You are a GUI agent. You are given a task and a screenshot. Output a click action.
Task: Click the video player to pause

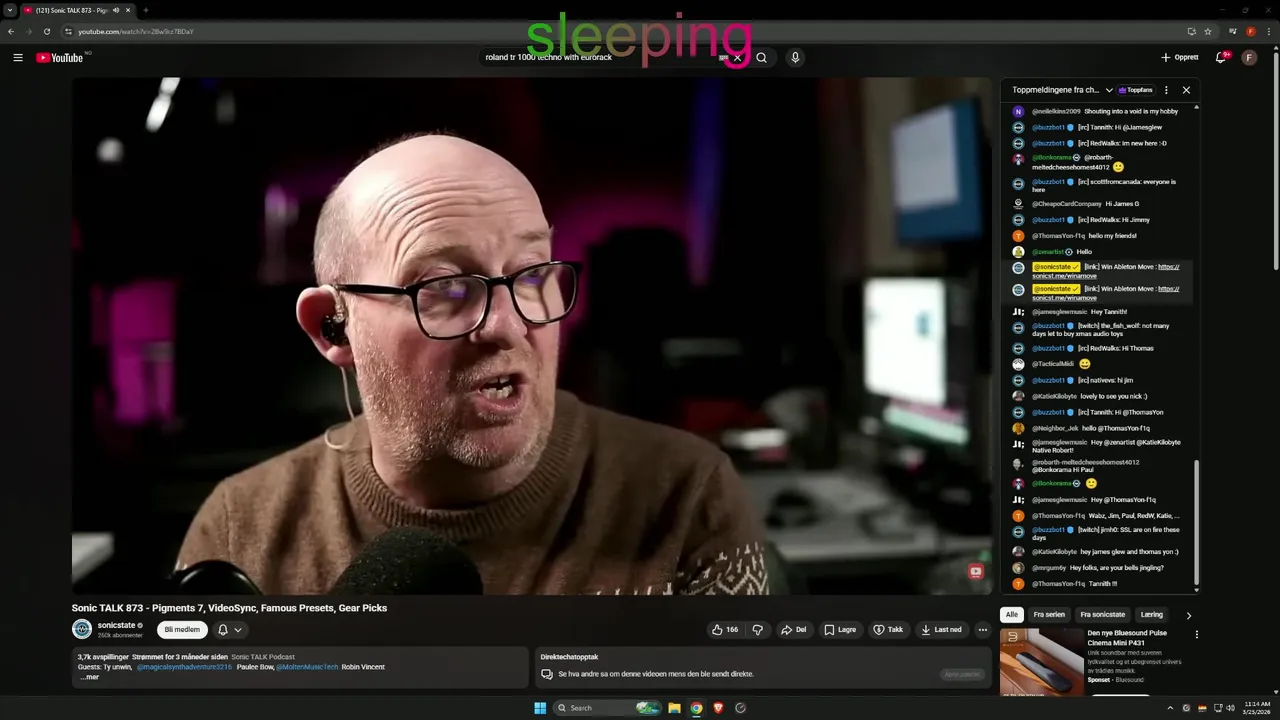click(x=532, y=336)
